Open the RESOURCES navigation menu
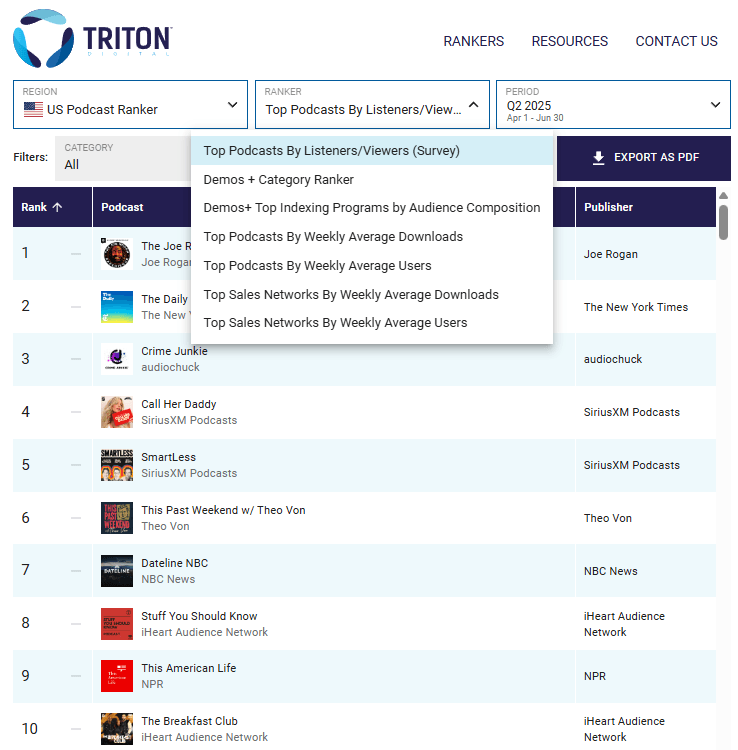738x750 pixels. click(x=569, y=41)
